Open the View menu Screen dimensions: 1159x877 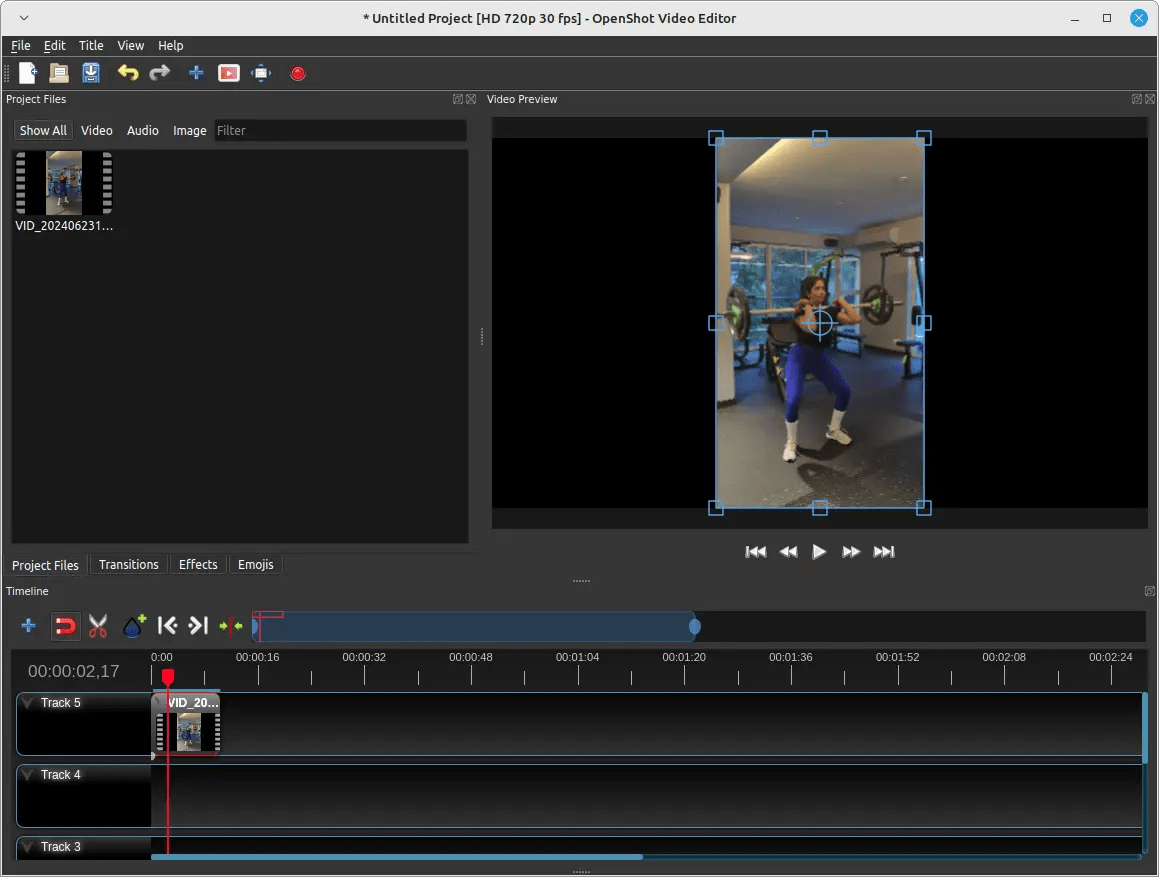[x=130, y=45]
